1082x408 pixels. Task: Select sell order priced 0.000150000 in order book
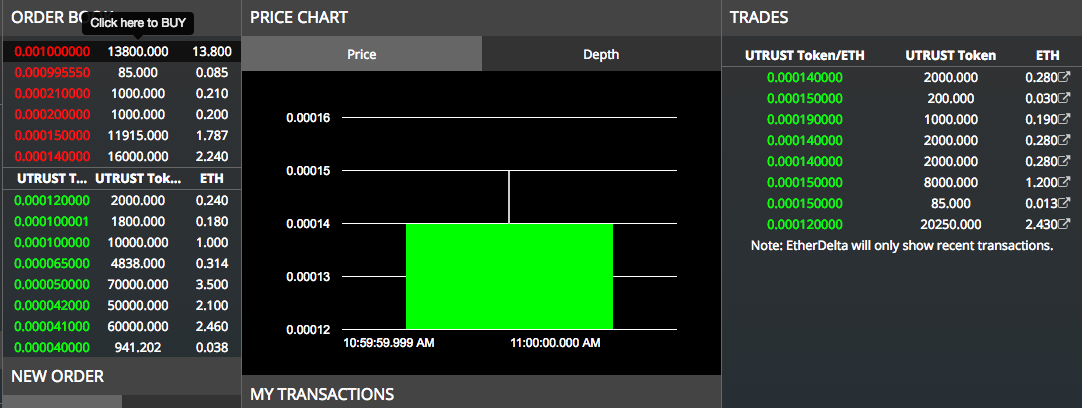pyautogui.click(x=122, y=135)
